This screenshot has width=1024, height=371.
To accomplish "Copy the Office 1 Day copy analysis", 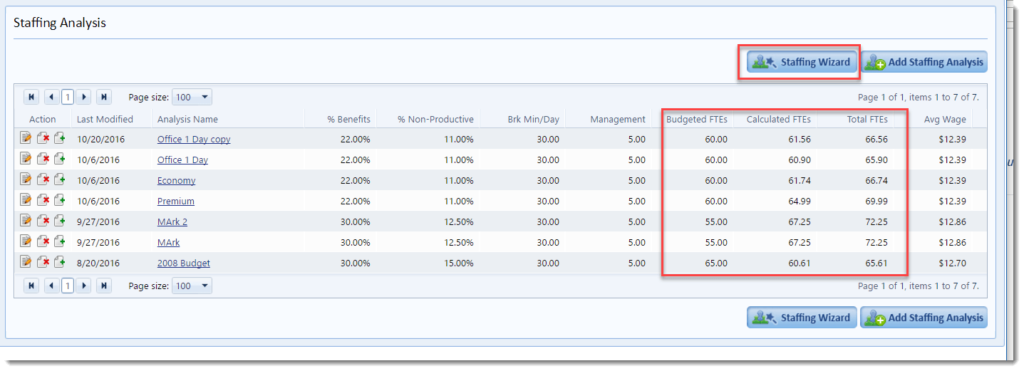I will pyautogui.click(x=59, y=138).
